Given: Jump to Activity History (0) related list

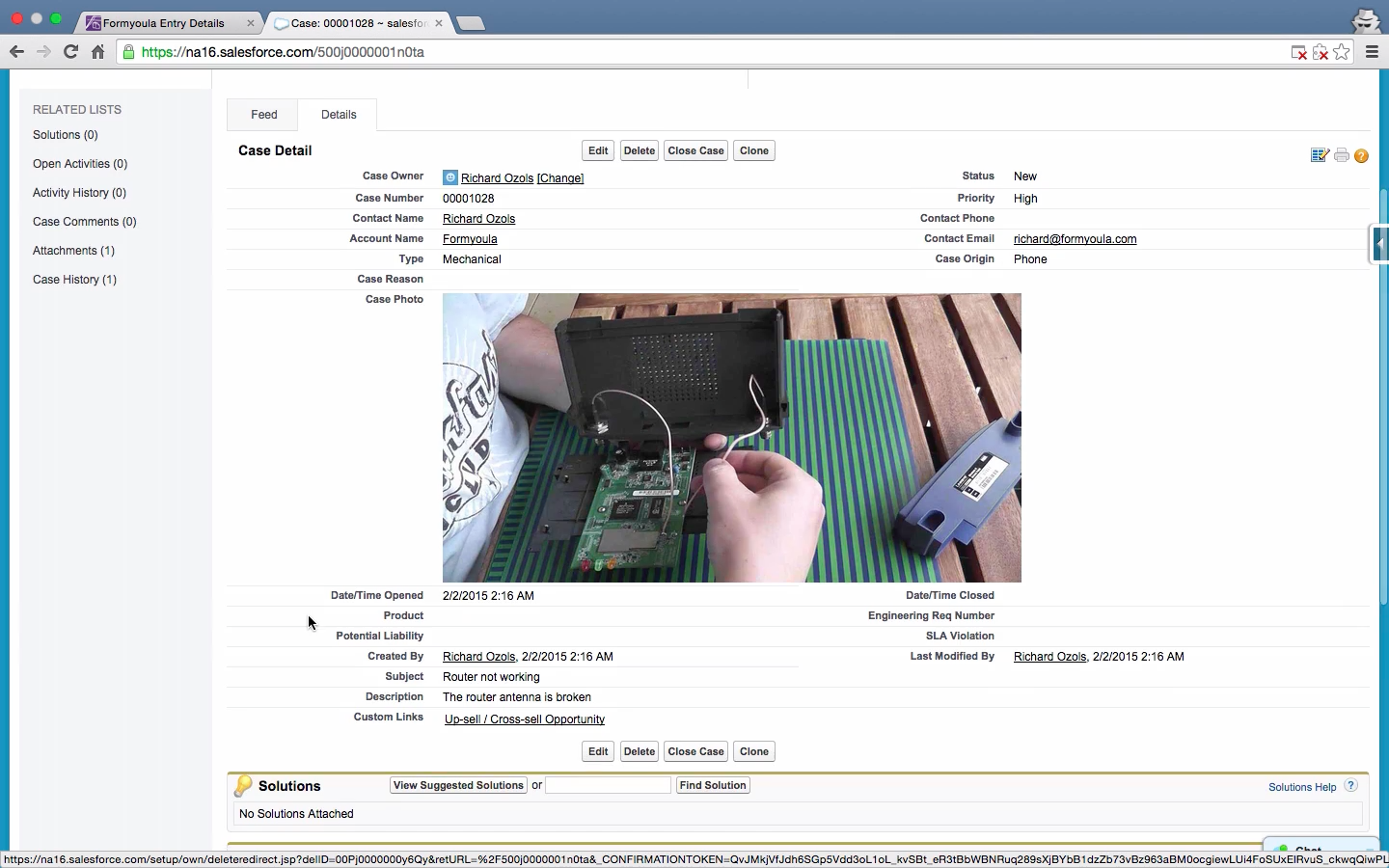Looking at the screenshot, I should tap(79, 193).
